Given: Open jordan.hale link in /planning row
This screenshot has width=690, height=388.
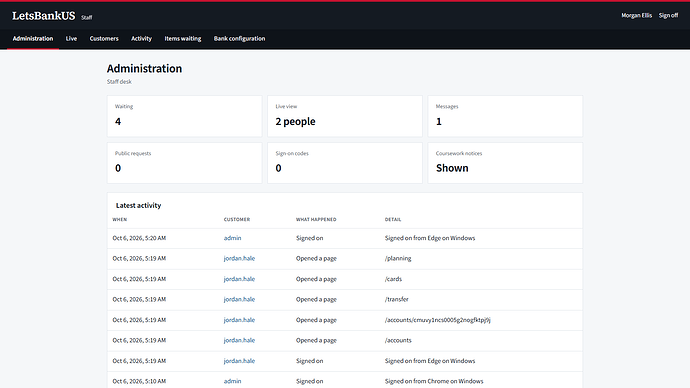Looking at the screenshot, I should 239,258.
